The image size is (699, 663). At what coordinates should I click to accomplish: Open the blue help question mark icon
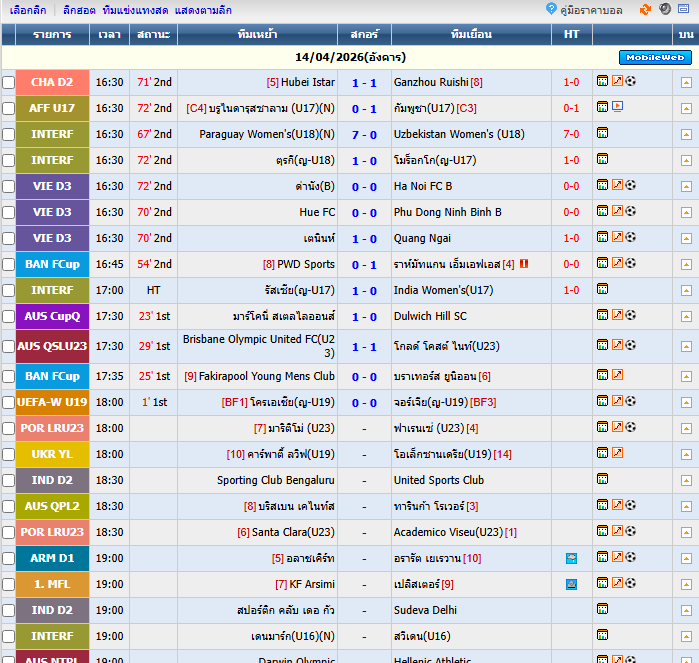[550, 9]
